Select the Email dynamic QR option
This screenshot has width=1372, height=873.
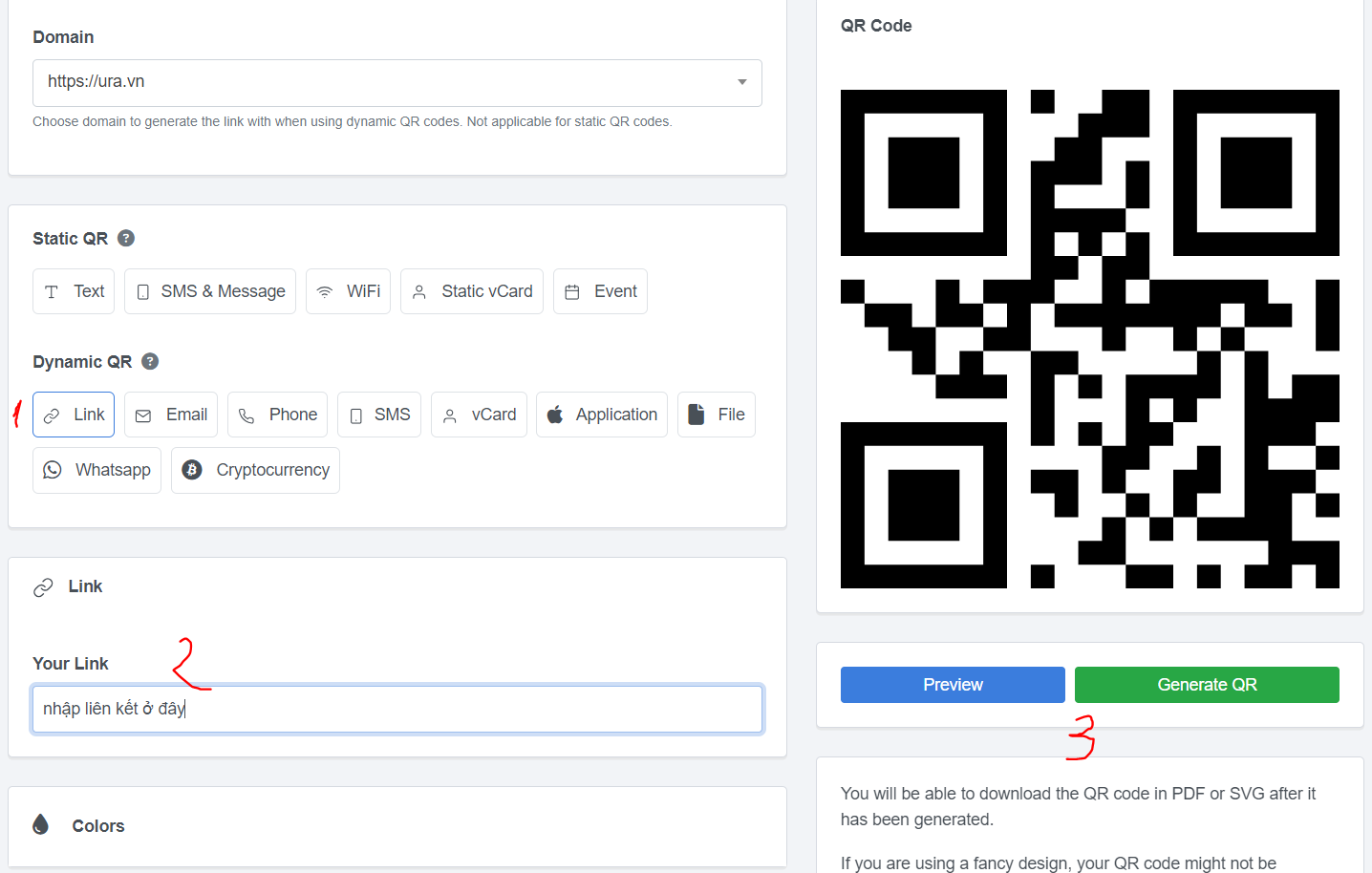(x=171, y=415)
